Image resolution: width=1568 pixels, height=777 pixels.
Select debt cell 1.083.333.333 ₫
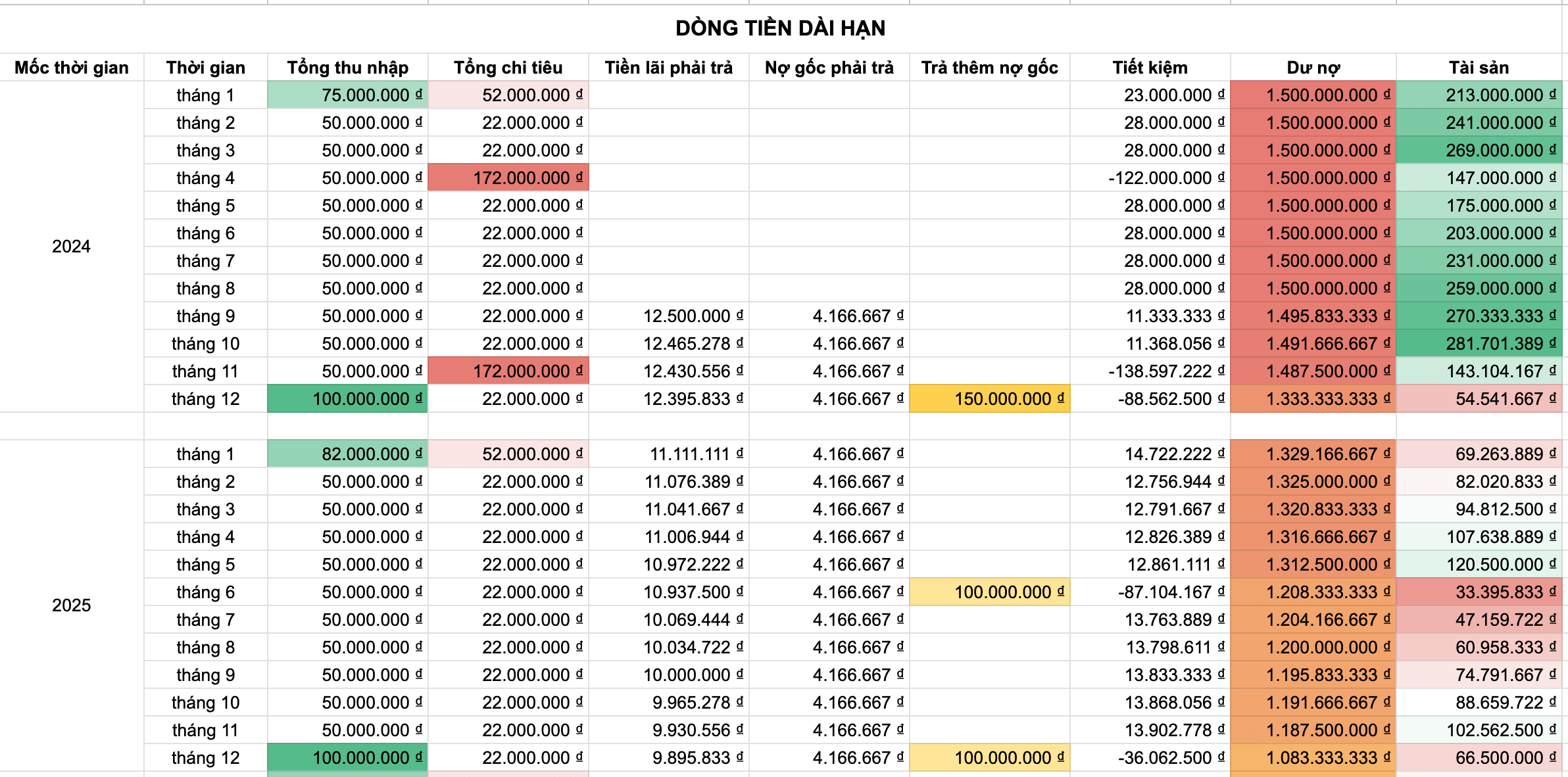click(1313, 758)
